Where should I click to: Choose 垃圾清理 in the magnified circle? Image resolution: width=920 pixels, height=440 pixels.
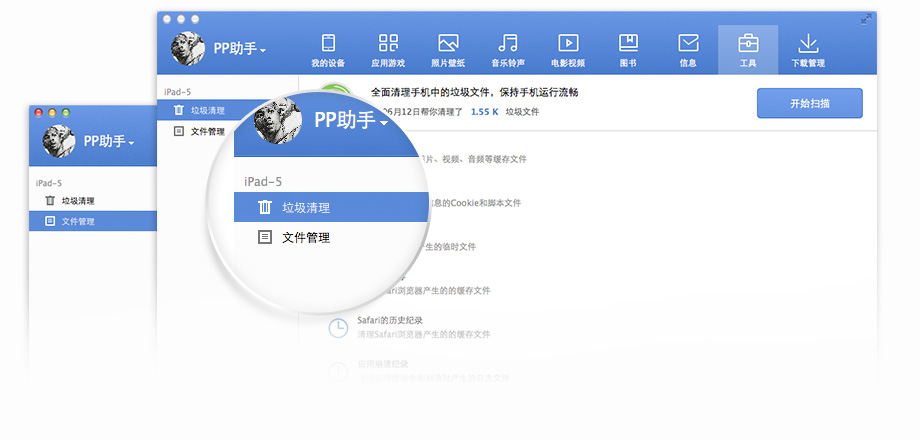305,207
